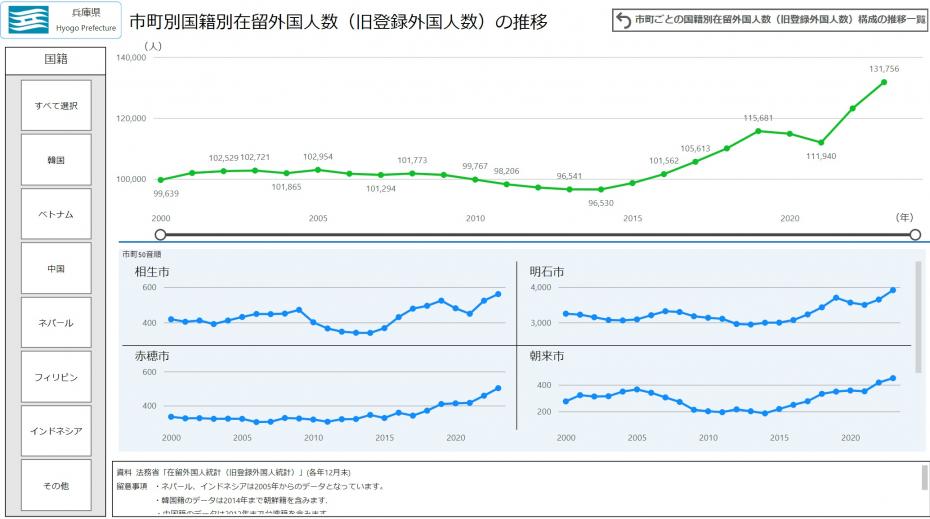Filter by 中国 nationality
This screenshot has height=519, width=930.
[56, 268]
